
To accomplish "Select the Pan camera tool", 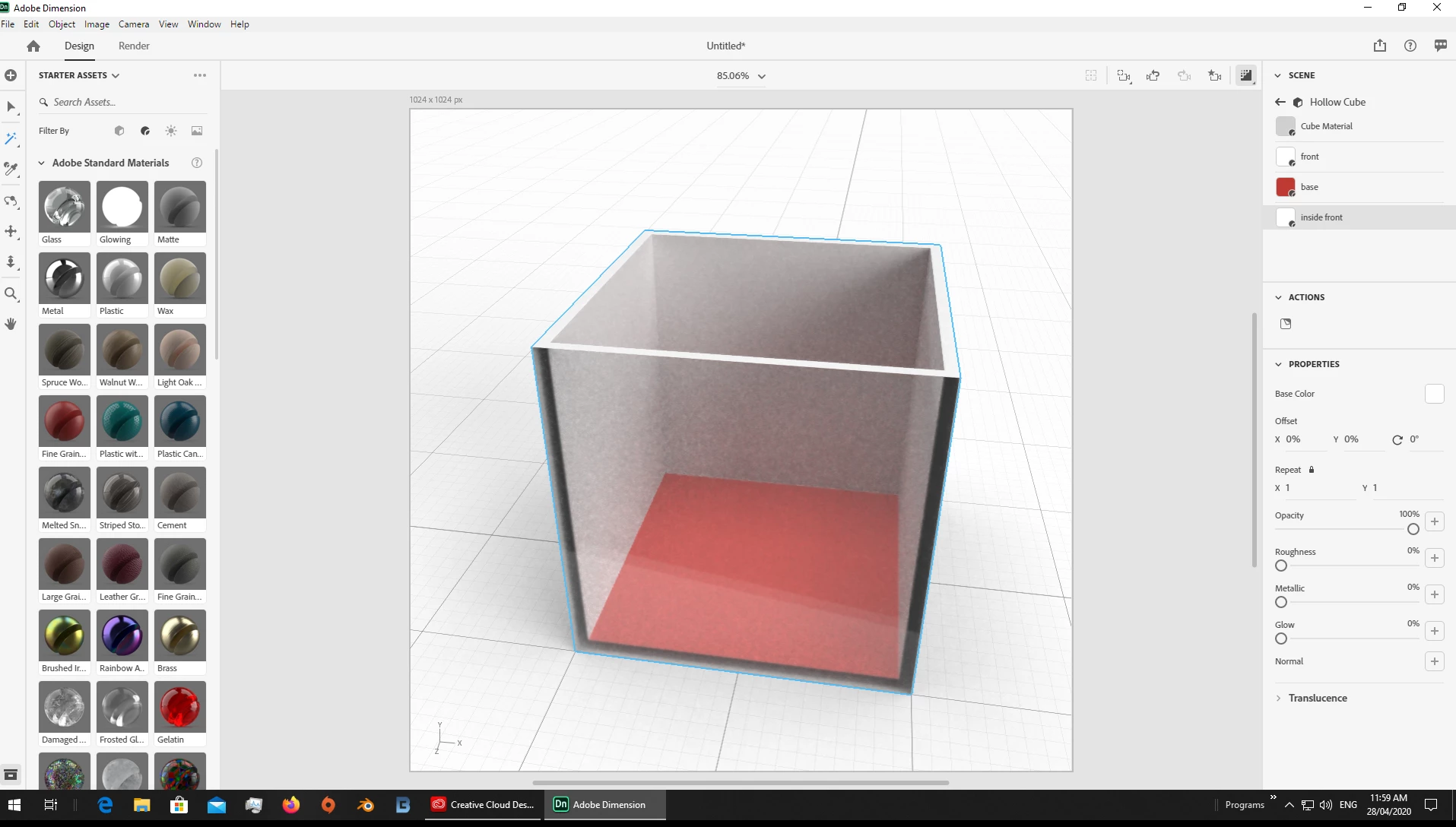I will tap(11, 231).
